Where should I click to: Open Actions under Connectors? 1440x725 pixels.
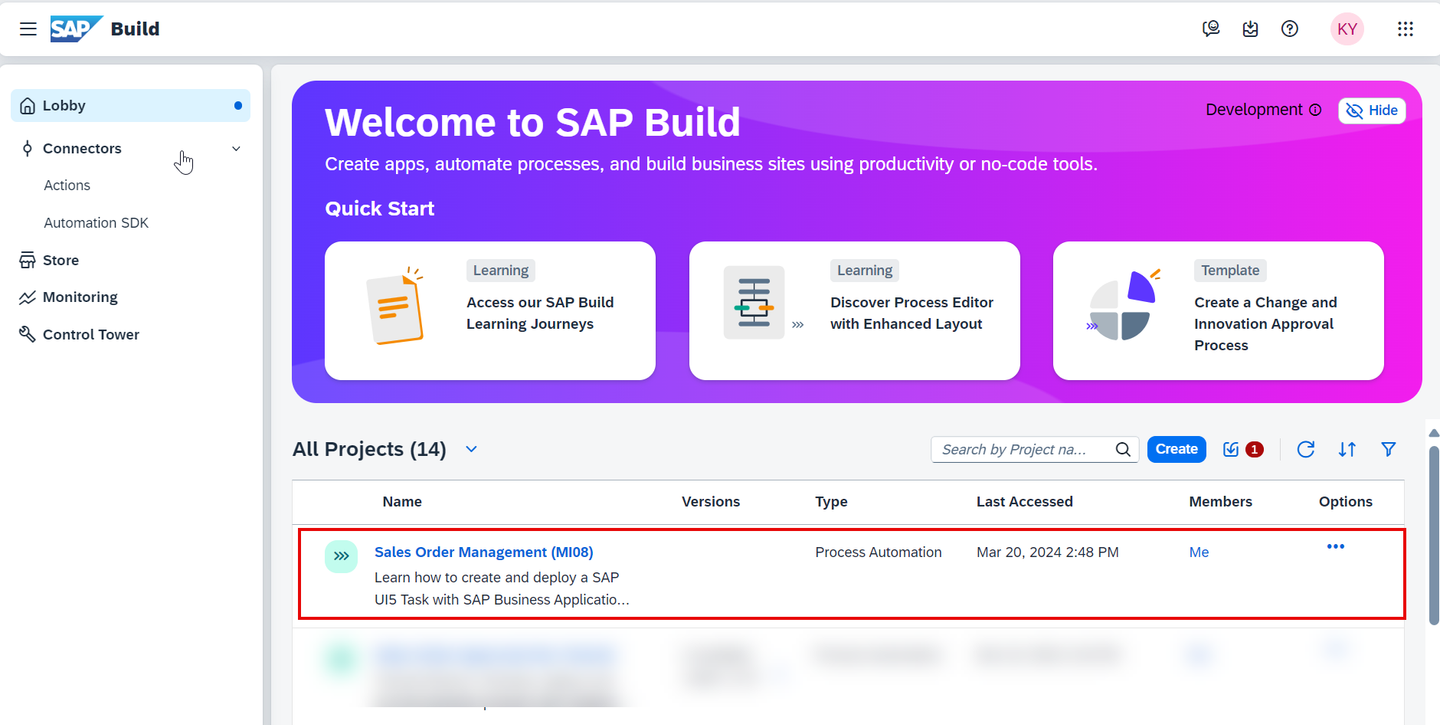coord(67,185)
